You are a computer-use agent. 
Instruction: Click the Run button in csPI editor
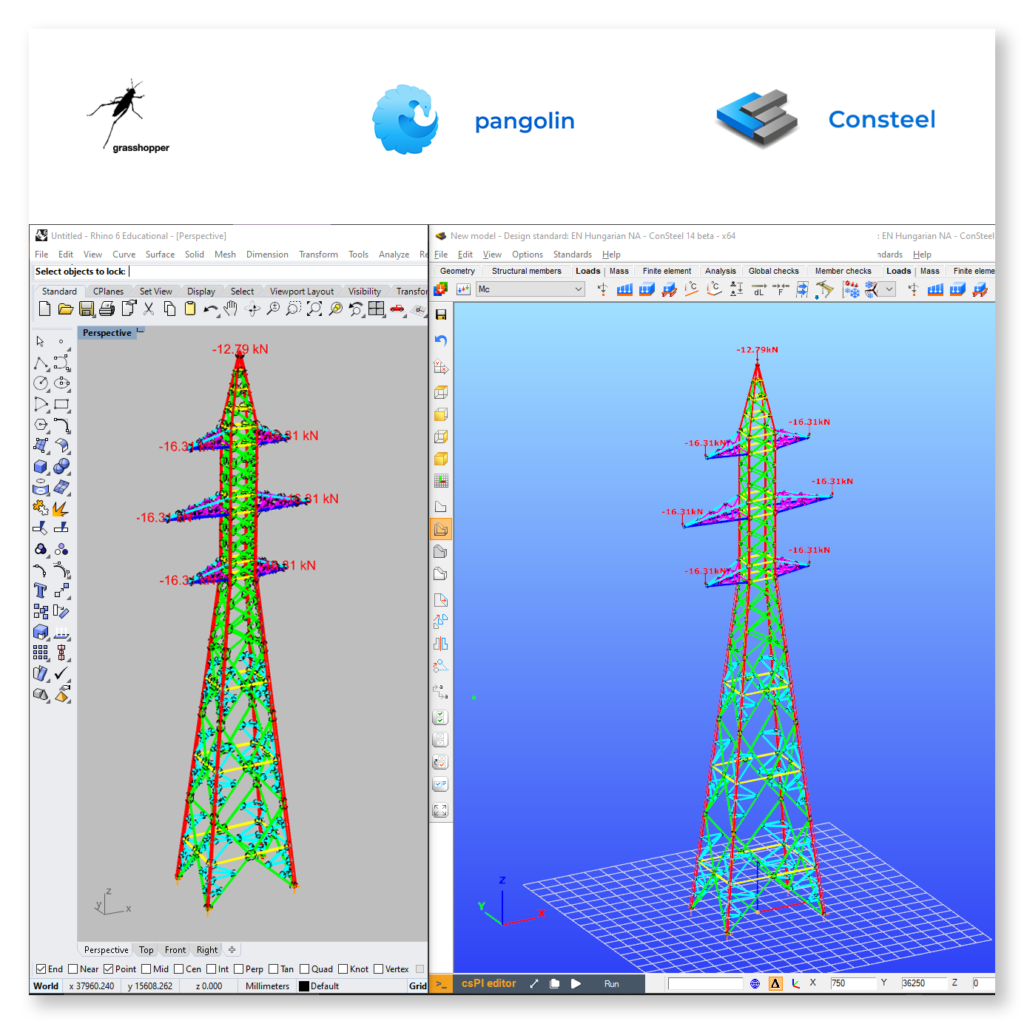[x=611, y=984]
